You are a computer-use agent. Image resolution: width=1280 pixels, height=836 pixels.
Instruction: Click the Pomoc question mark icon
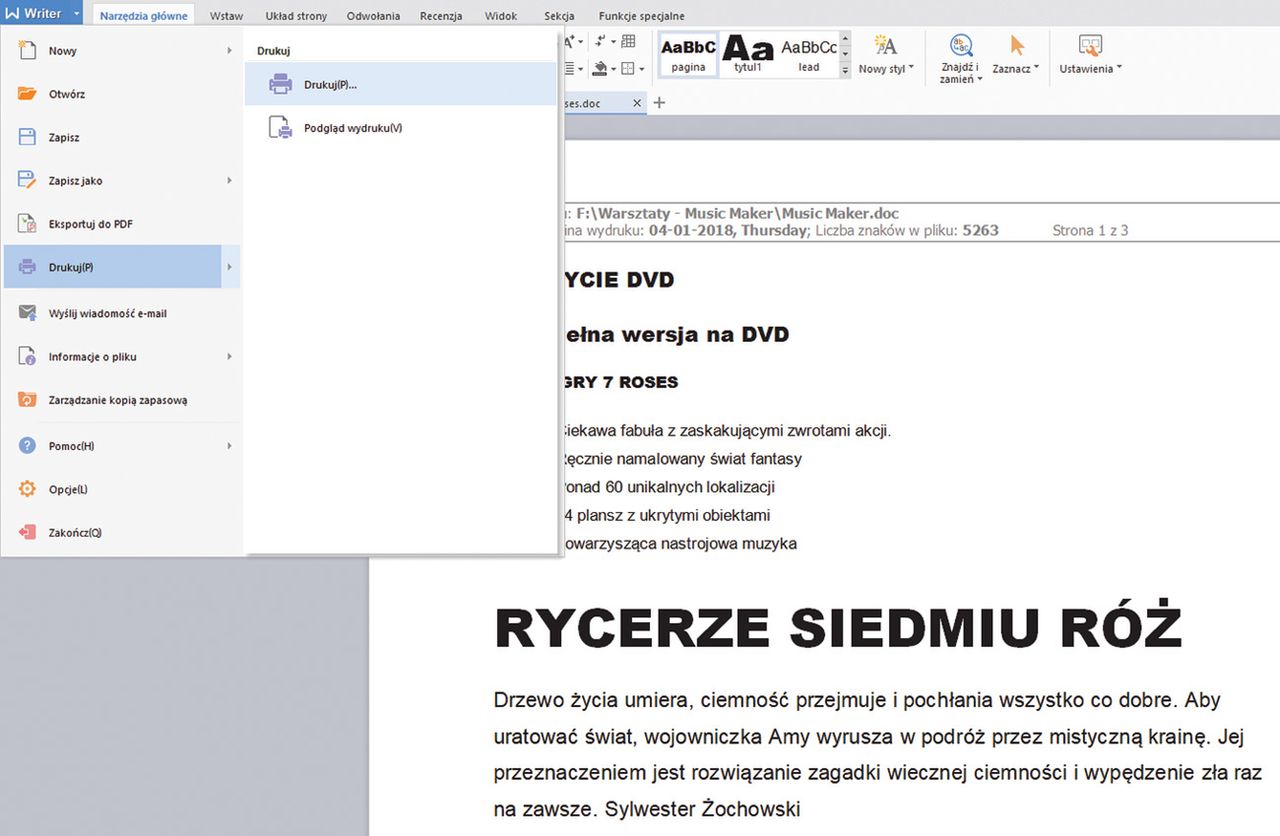click(x=28, y=446)
